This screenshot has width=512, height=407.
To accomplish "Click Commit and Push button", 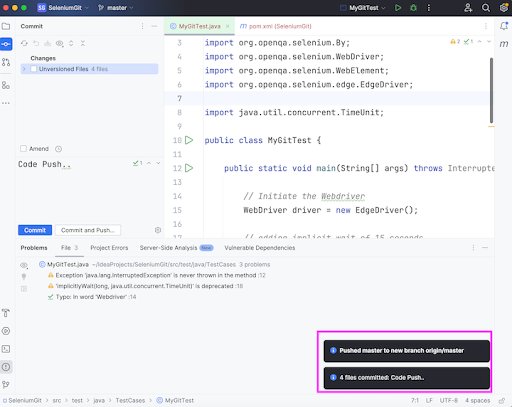I will [x=88, y=230].
